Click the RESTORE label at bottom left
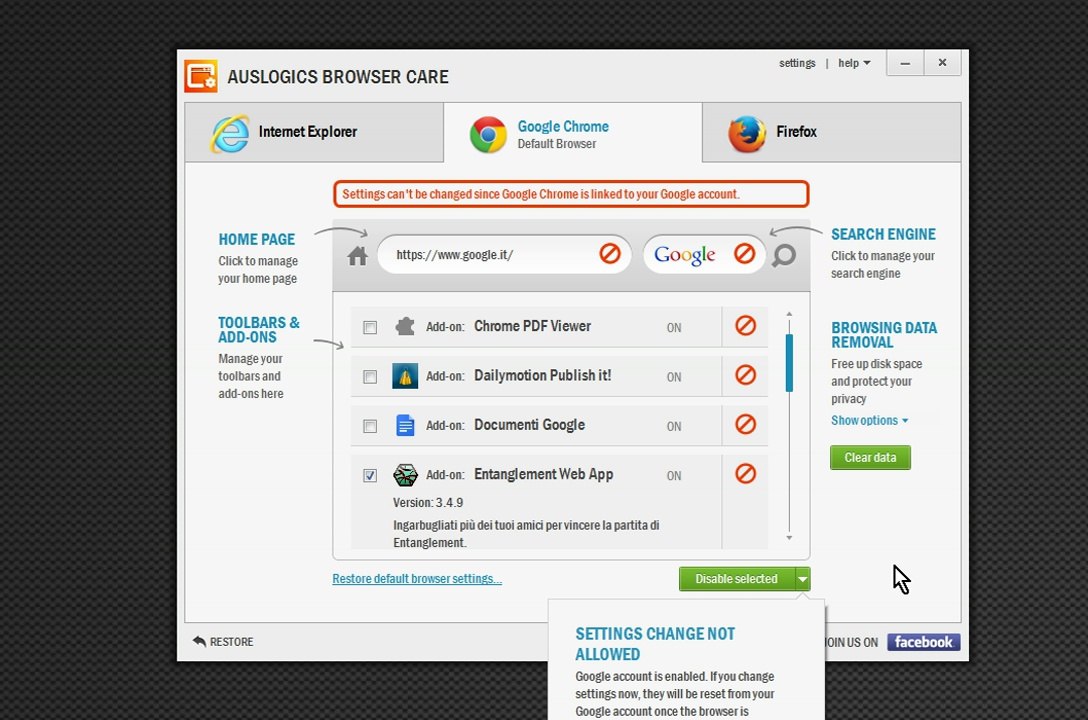The image size is (1088, 720). (231, 642)
